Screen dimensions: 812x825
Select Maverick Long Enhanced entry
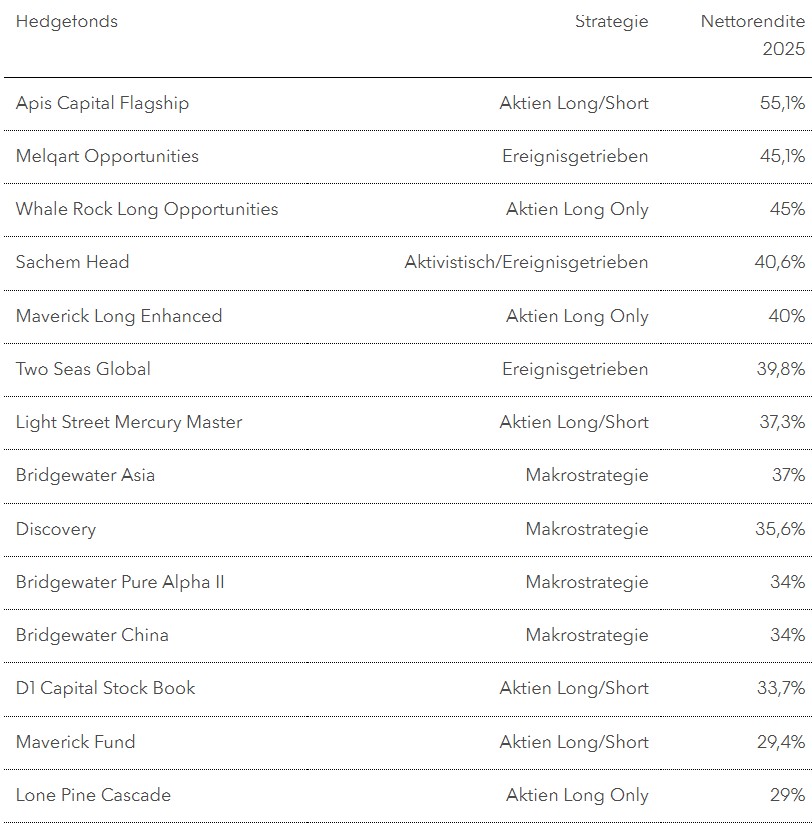click(x=119, y=316)
